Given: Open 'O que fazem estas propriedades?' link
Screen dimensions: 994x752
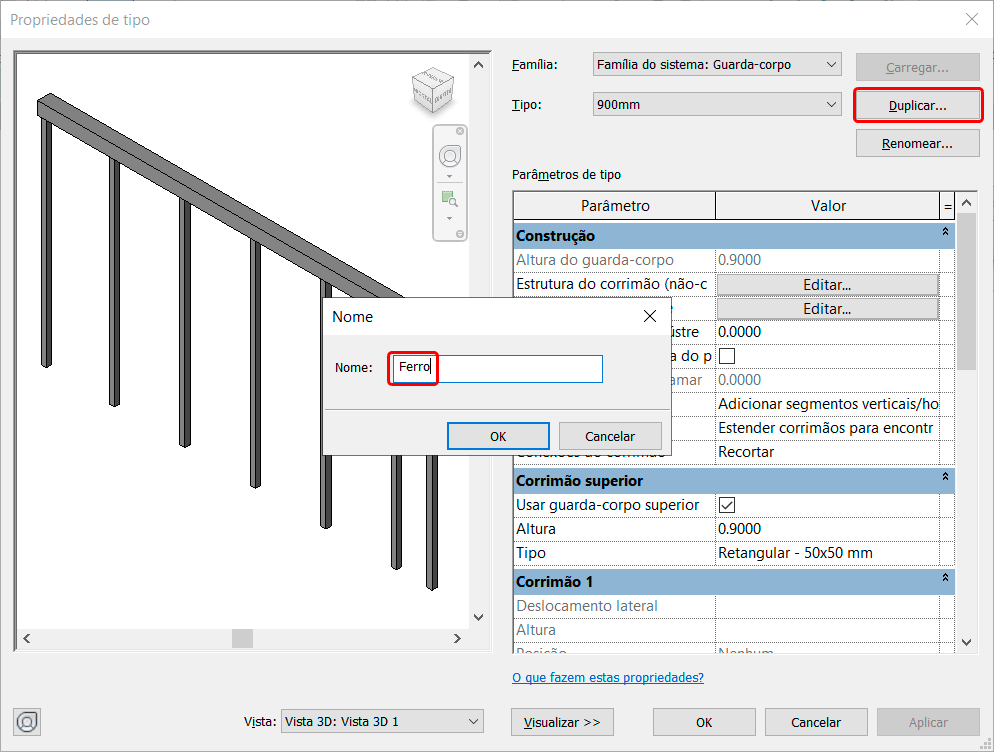Looking at the screenshot, I should (x=608, y=677).
